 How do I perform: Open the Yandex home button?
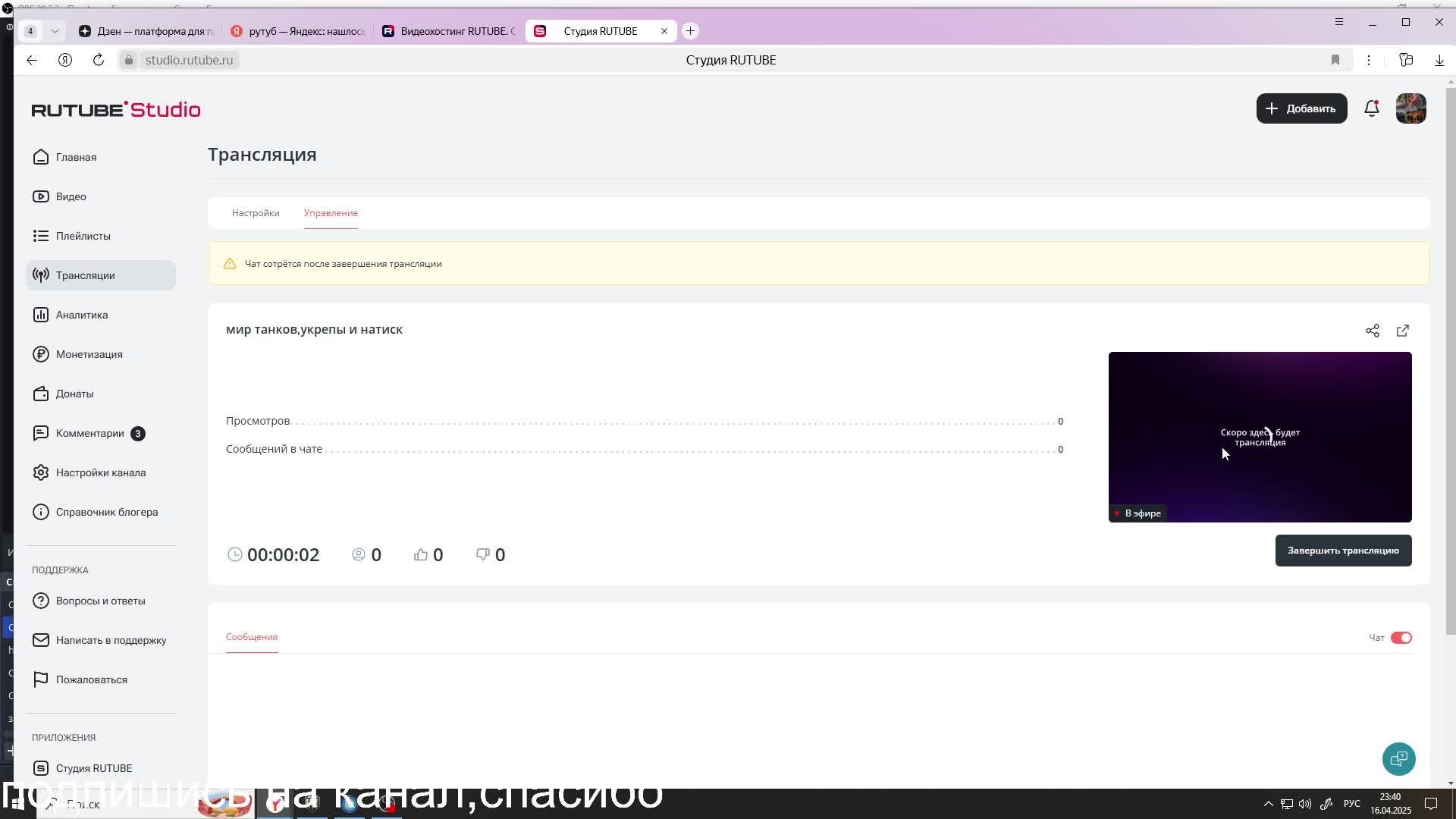65,60
